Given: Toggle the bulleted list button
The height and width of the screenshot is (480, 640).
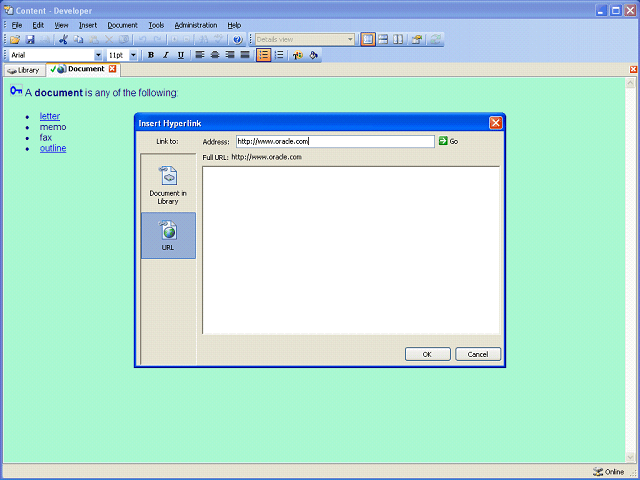Looking at the screenshot, I should pyautogui.click(x=264, y=55).
